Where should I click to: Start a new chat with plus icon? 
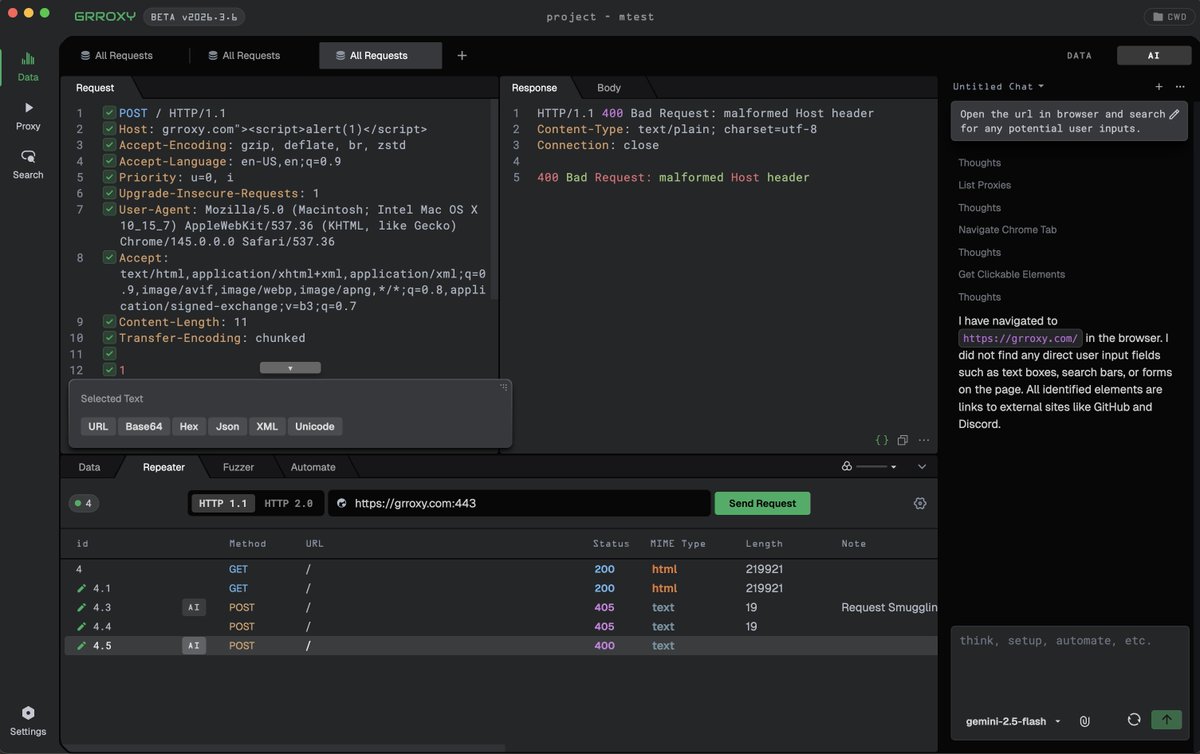(x=1159, y=87)
